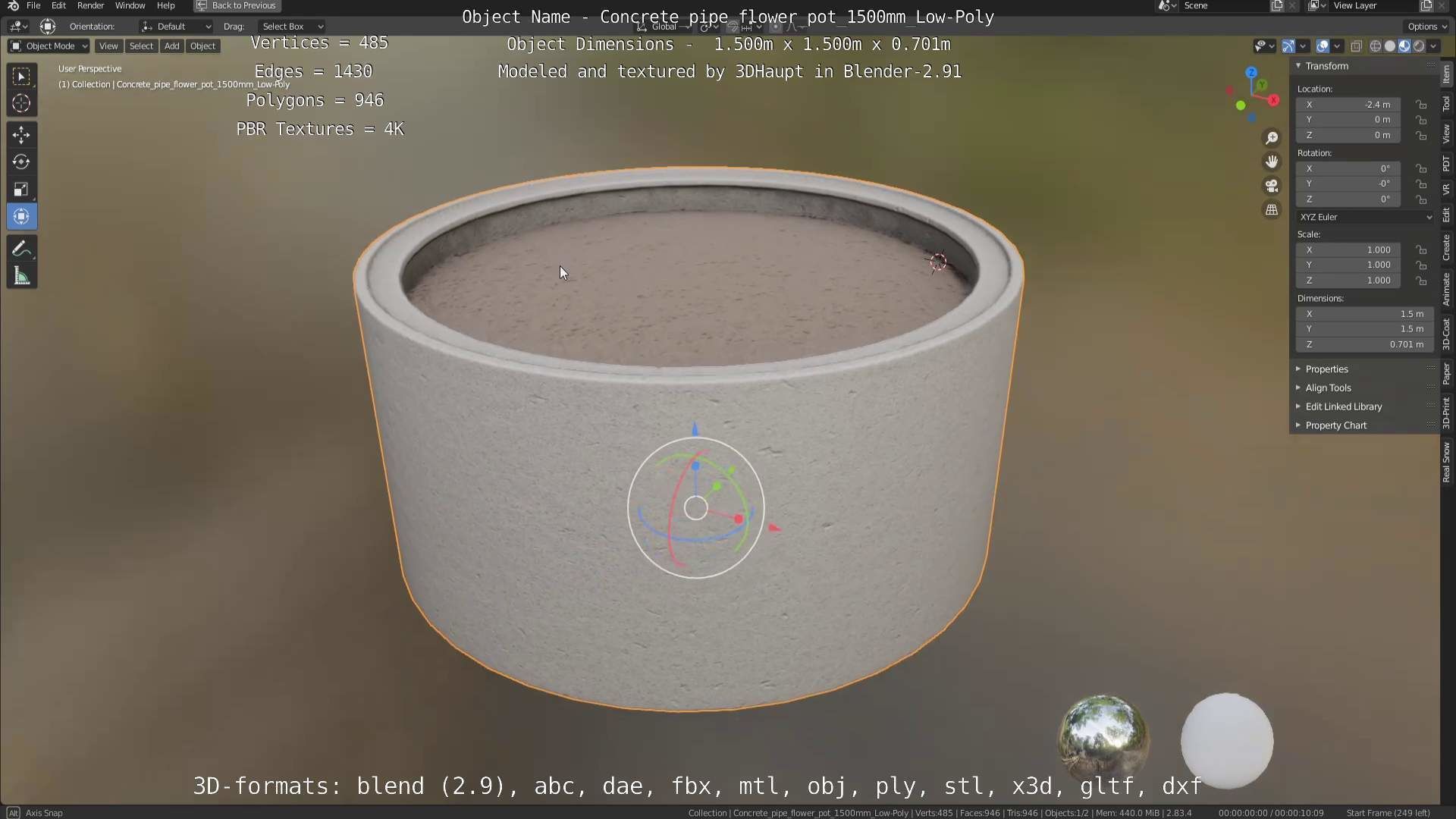Switch to Wireframe viewport shading
The height and width of the screenshot is (819, 1456).
[x=1376, y=46]
